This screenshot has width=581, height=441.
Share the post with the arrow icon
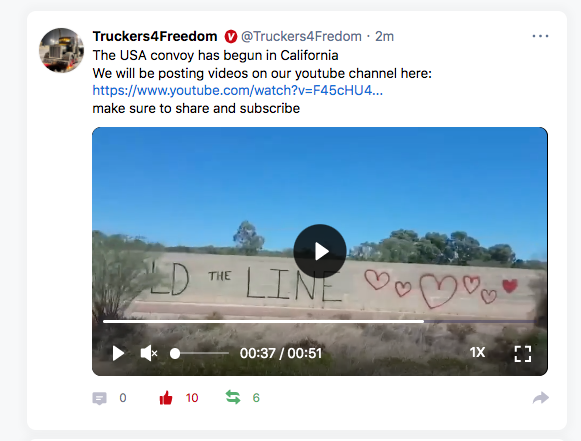(541, 398)
